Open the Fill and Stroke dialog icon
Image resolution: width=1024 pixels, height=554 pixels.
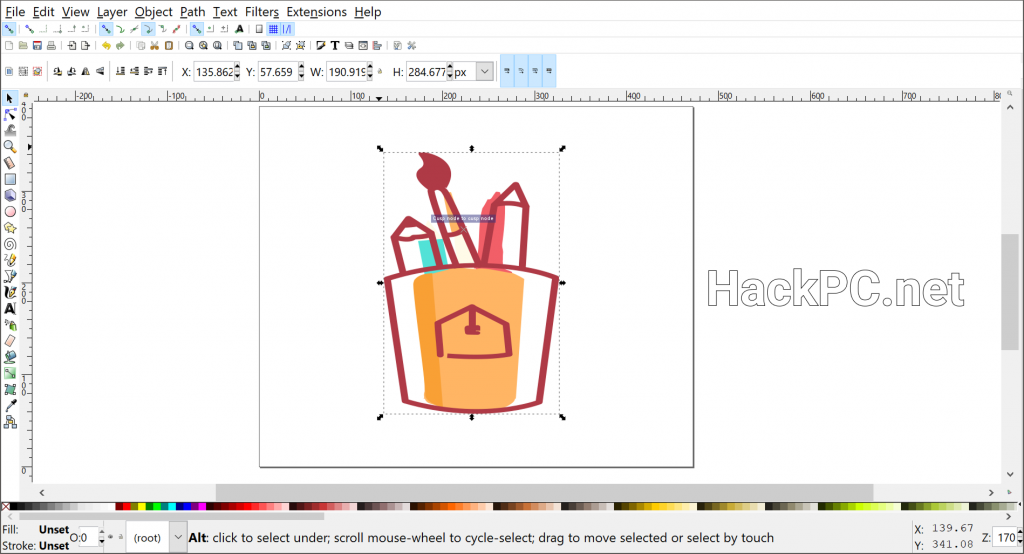321,46
